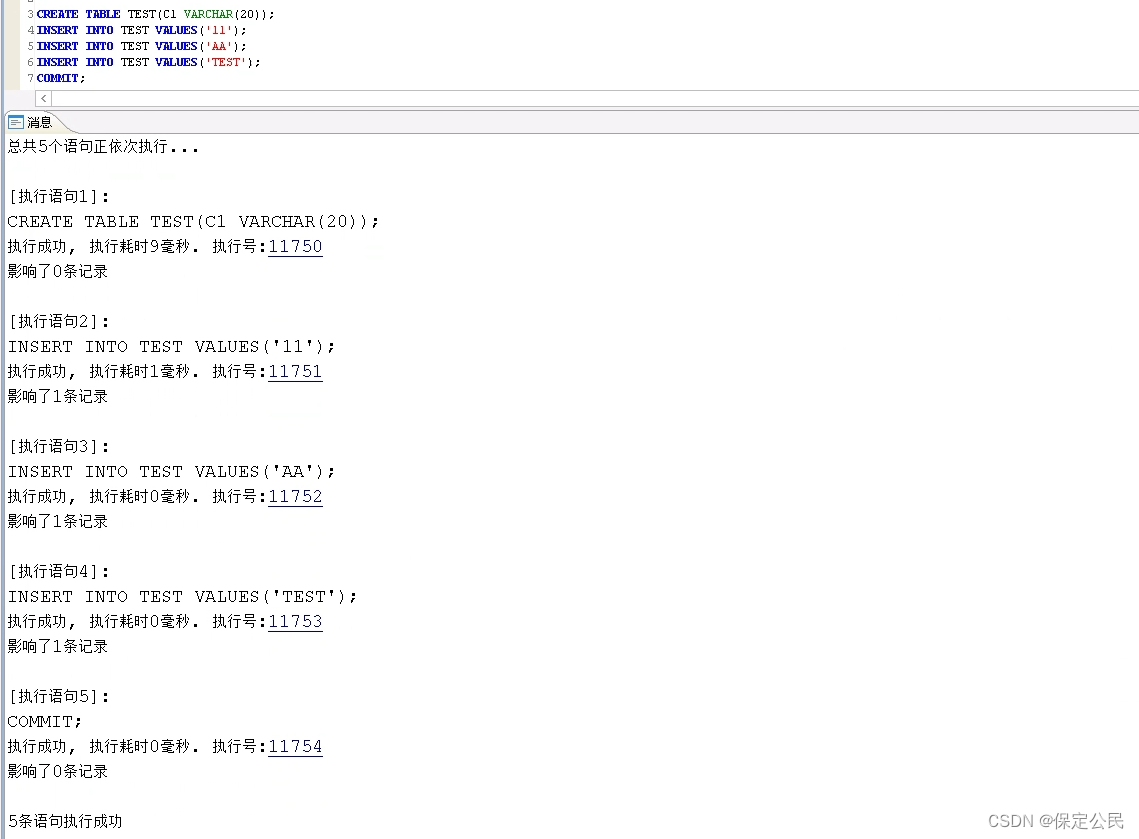
Task: Click 影响了0条记录 under statement 1
Action: (x=57, y=272)
